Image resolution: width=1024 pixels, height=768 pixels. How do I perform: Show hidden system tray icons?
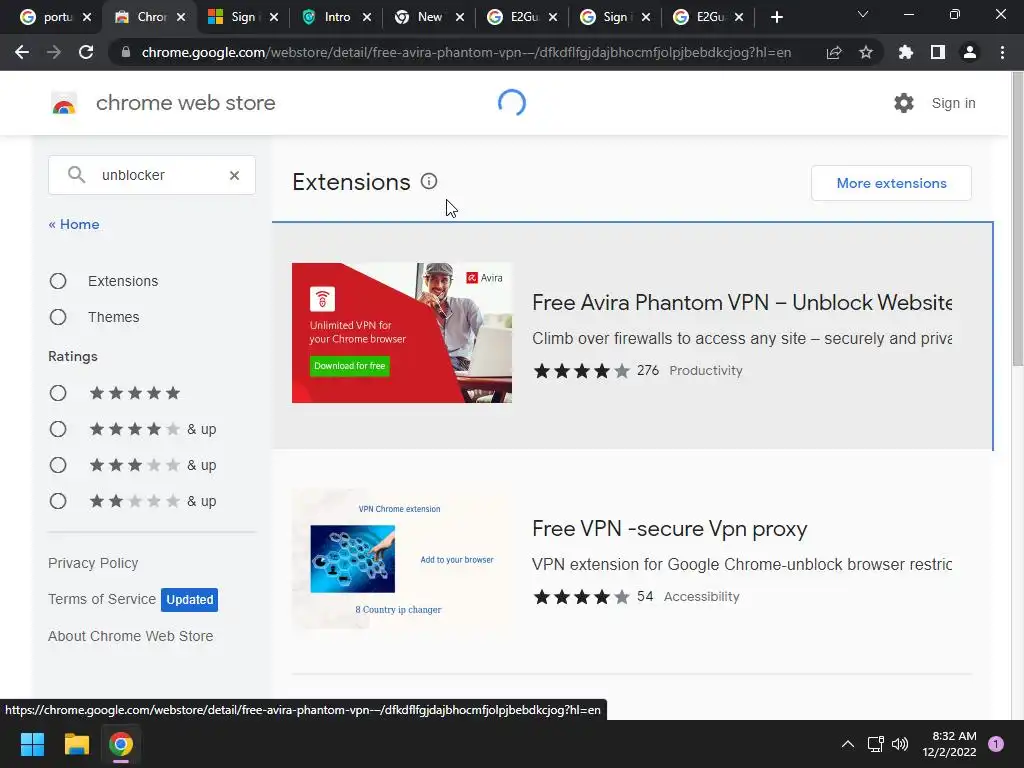click(x=848, y=744)
